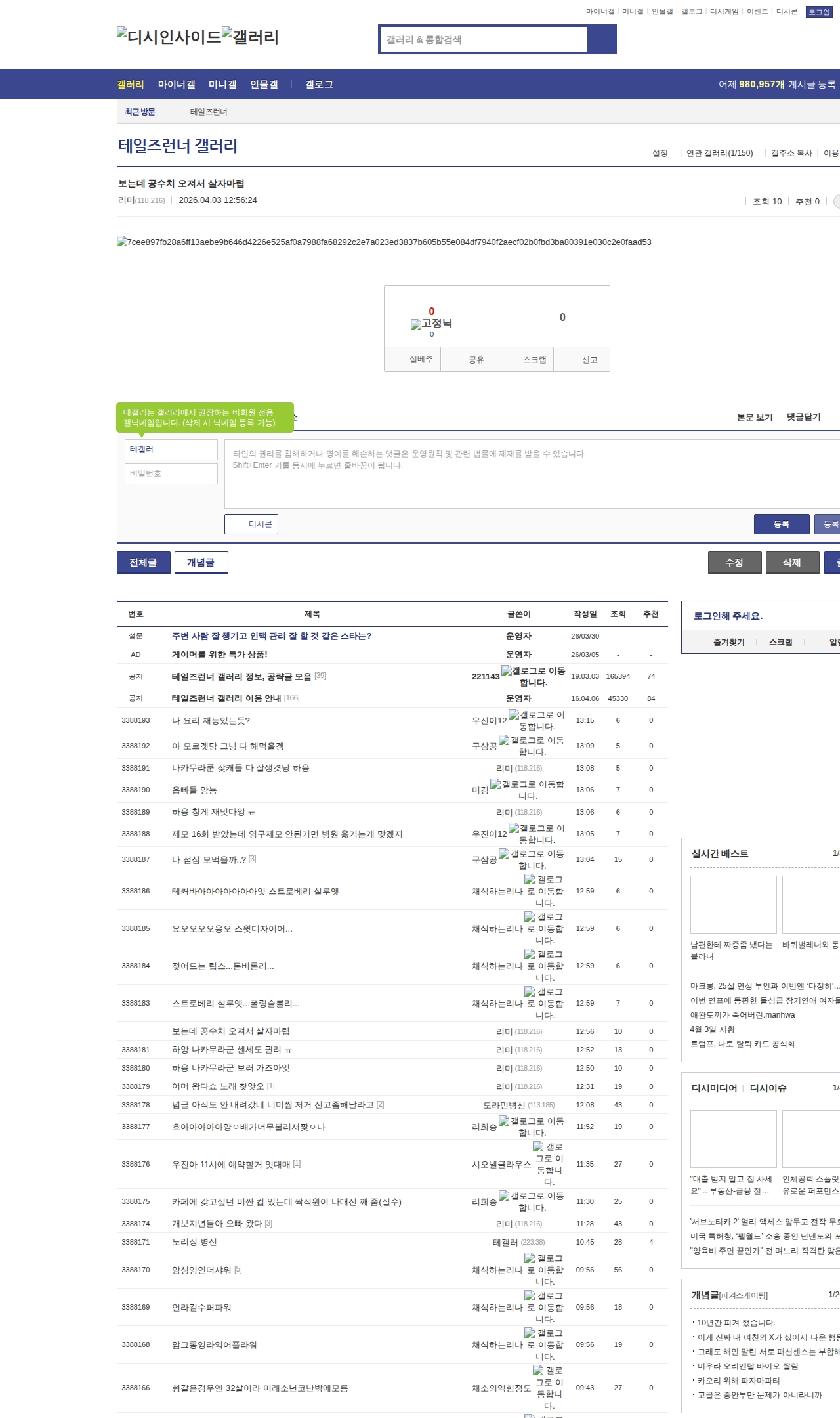Click the 고정닉 icon in recommend box
This screenshot has height=1418, width=840.
pos(415,324)
